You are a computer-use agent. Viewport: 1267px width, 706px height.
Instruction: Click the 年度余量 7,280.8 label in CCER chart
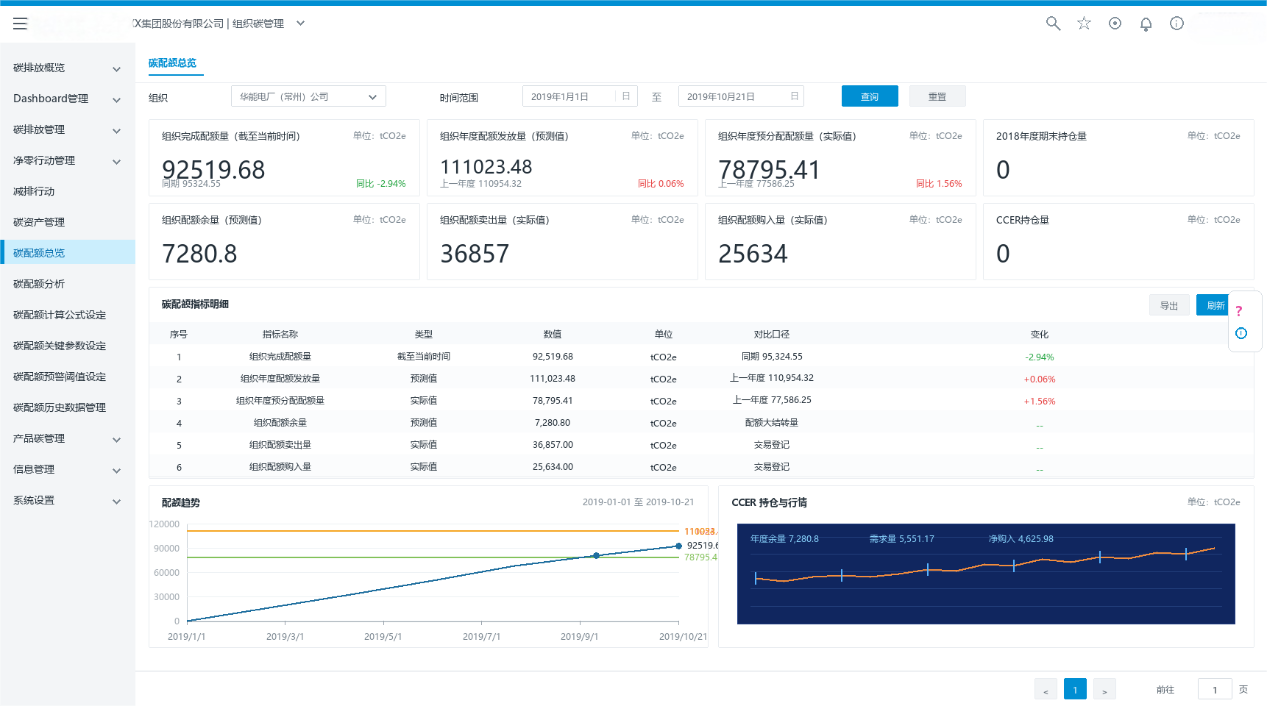point(784,538)
